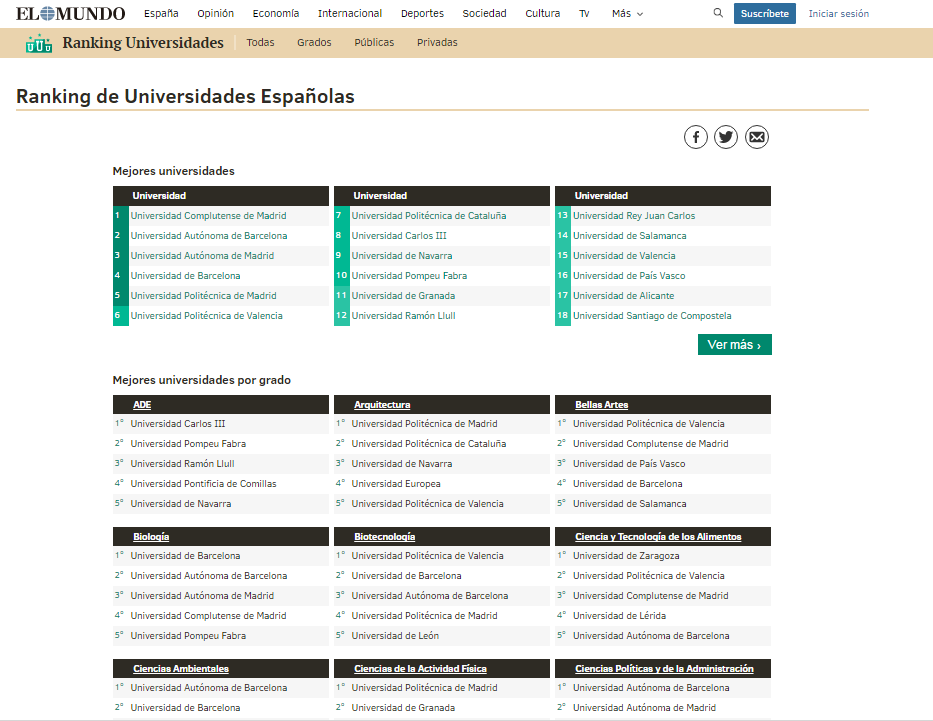The image size is (933, 721).
Task: Open the Ciencias Ambientales degree ranking
Action: pos(181,669)
